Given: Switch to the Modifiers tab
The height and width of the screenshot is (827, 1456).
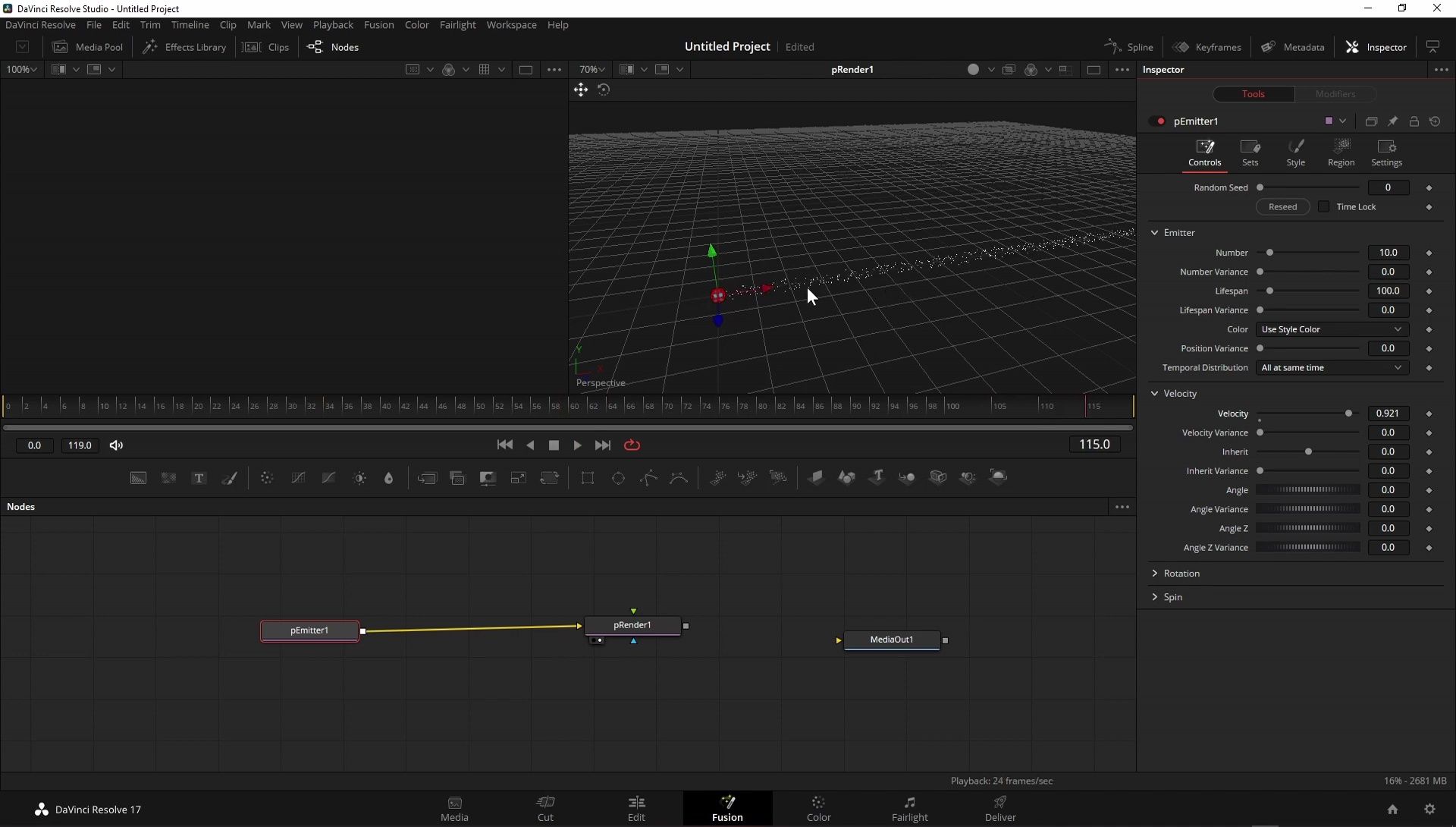Looking at the screenshot, I should (1335, 94).
